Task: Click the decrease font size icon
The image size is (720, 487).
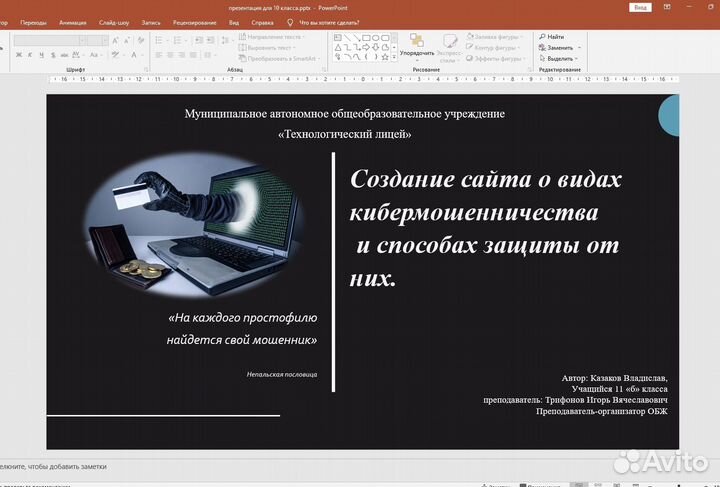Action: [x=127, y=40]
